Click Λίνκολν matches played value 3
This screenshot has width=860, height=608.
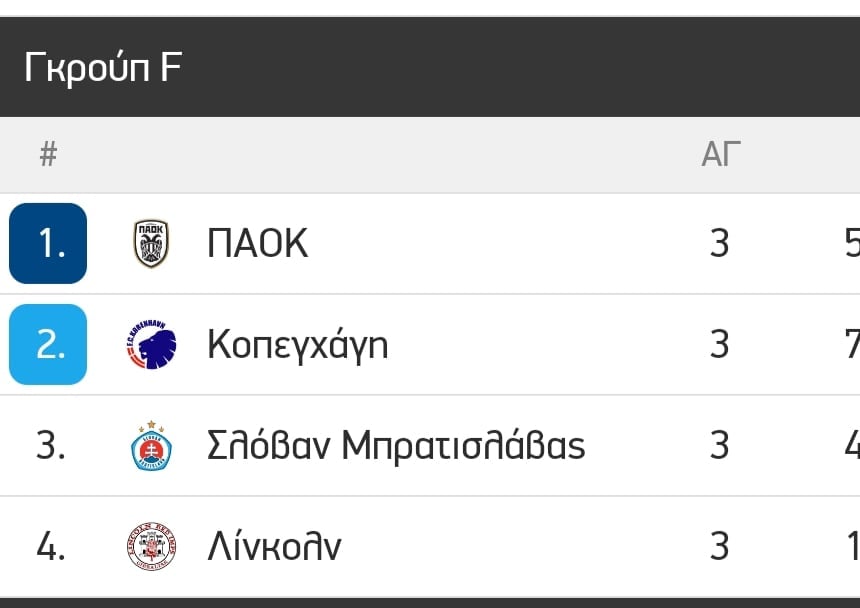tap(720, 547)
